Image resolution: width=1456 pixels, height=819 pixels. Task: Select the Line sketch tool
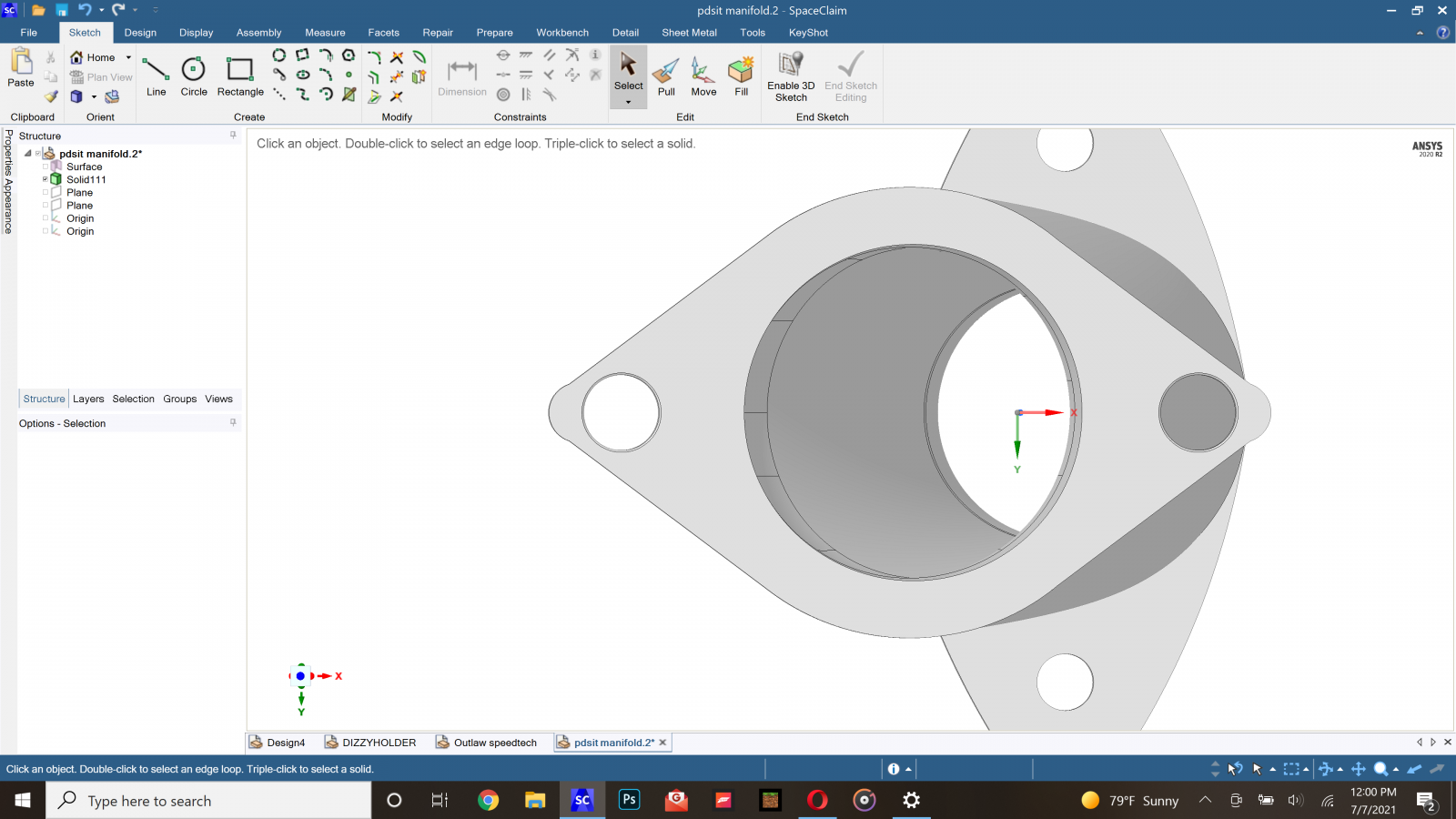[157, 76]
